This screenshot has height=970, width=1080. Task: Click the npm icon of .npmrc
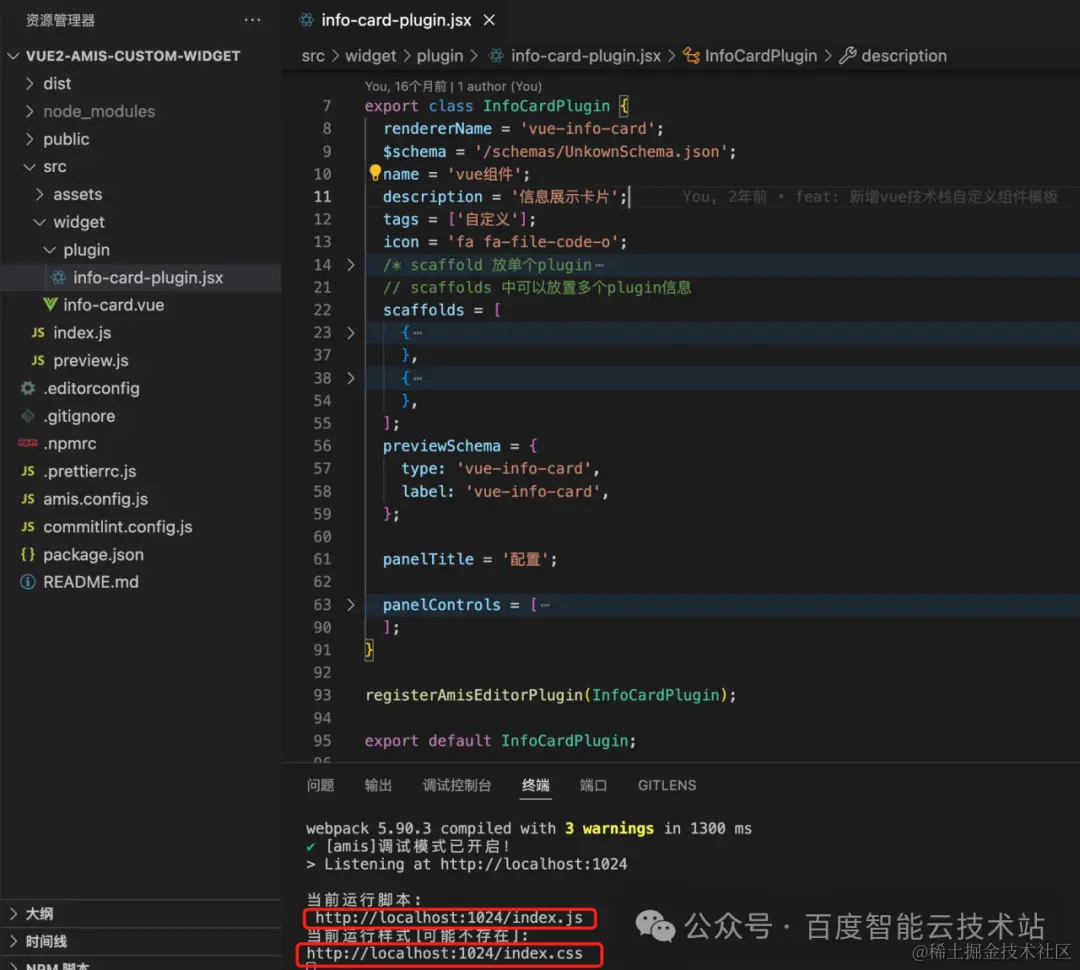pyautogui.click(x=28, y=443)
